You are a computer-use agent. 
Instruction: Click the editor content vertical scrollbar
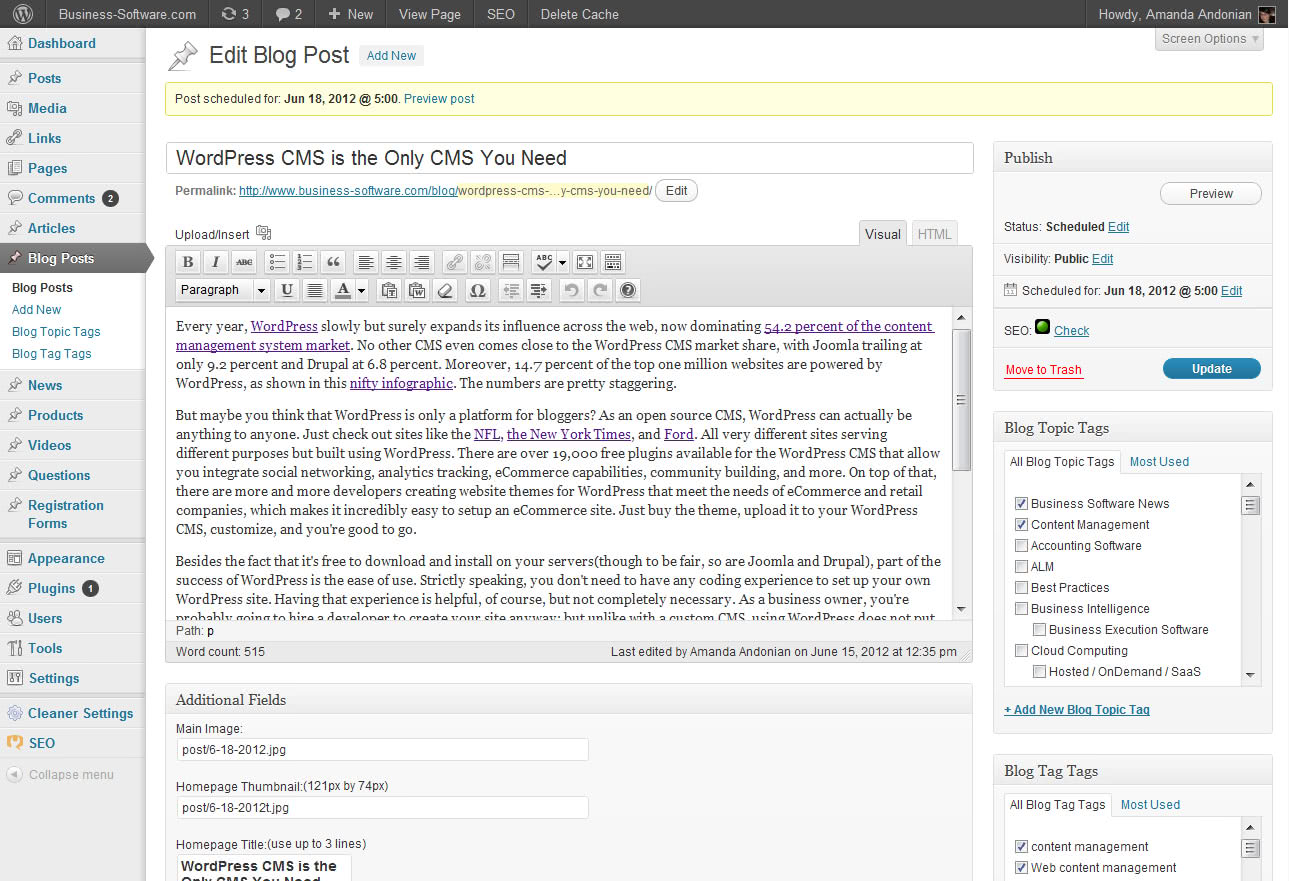coord(962,400)
